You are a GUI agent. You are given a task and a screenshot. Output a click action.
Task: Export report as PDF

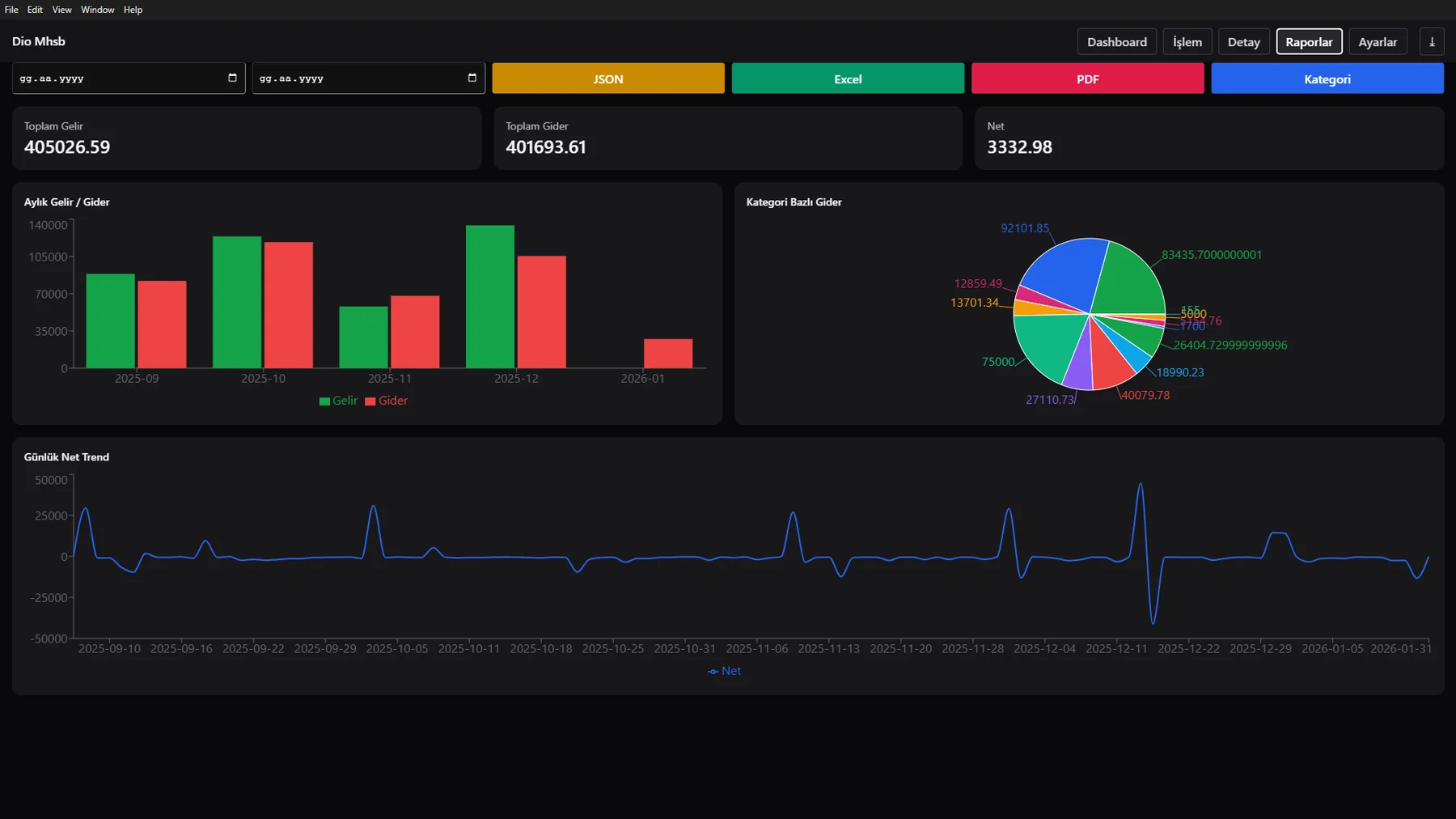[x=1087, y=79]
